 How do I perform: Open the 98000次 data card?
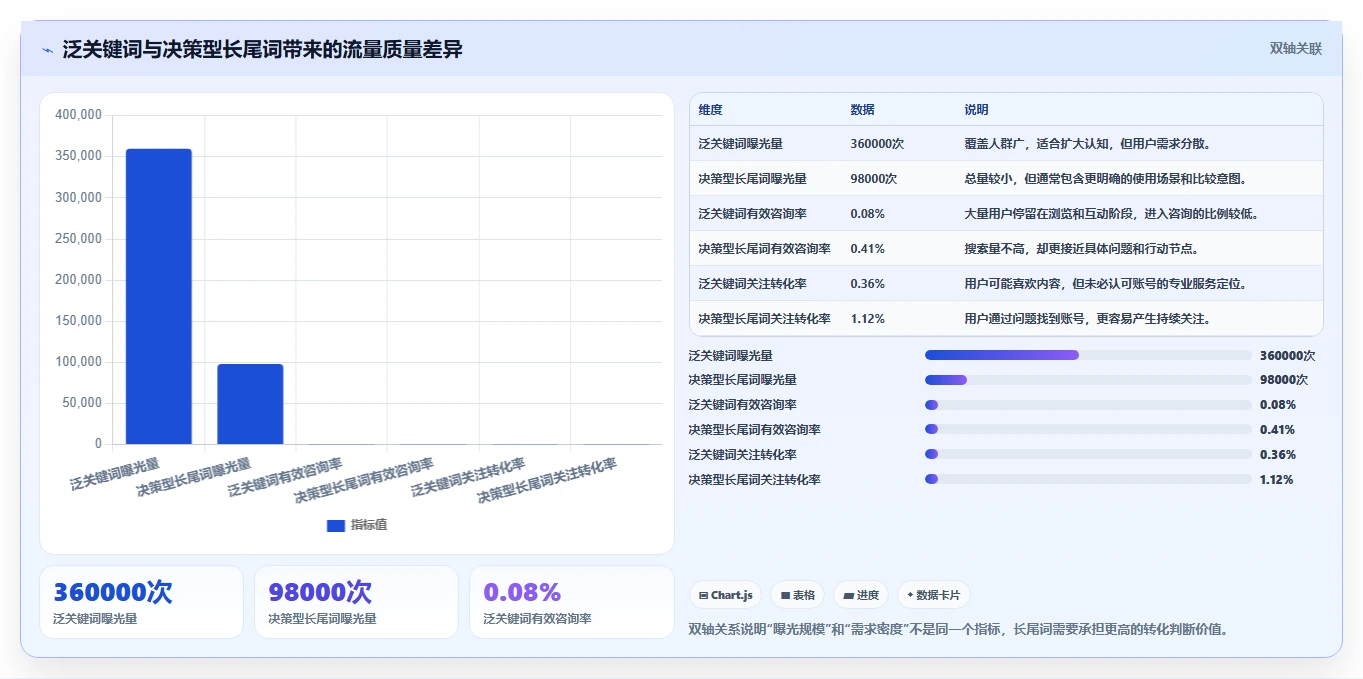click(x=356, y=602)
